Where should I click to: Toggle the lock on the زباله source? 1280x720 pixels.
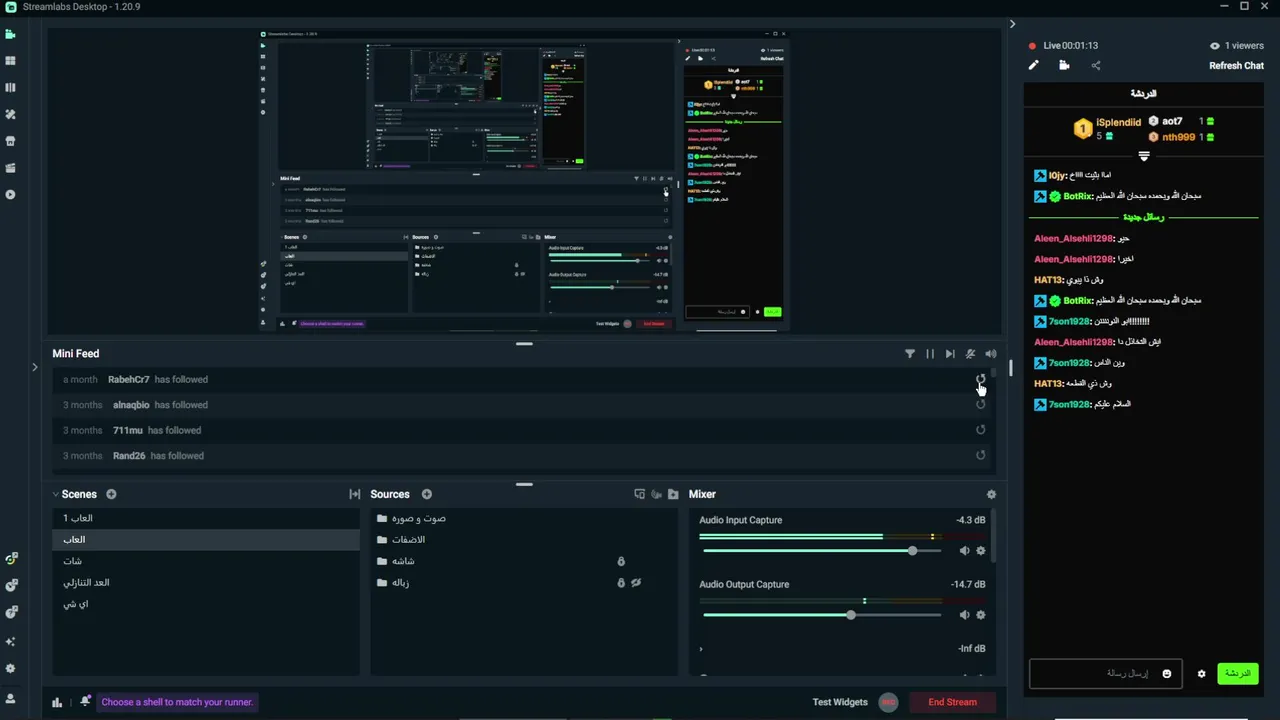click(x=621, y=583)
